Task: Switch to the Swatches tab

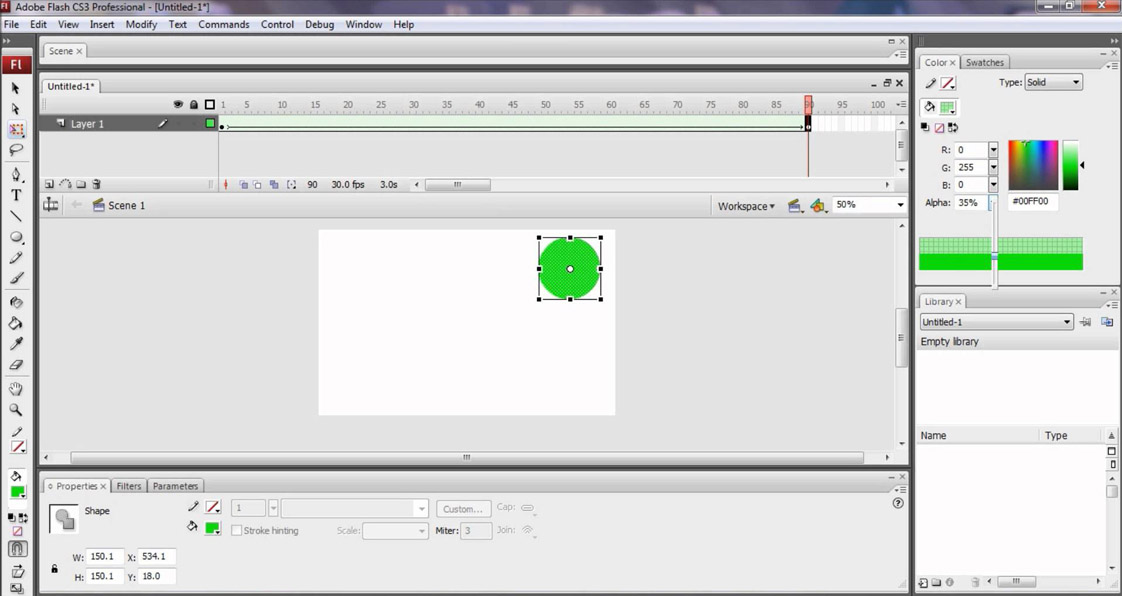Action: [985, 62]
